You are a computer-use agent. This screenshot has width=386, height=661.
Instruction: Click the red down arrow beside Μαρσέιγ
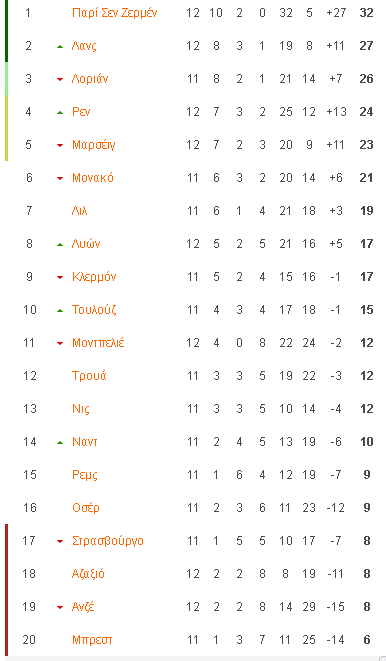(60, 145)
